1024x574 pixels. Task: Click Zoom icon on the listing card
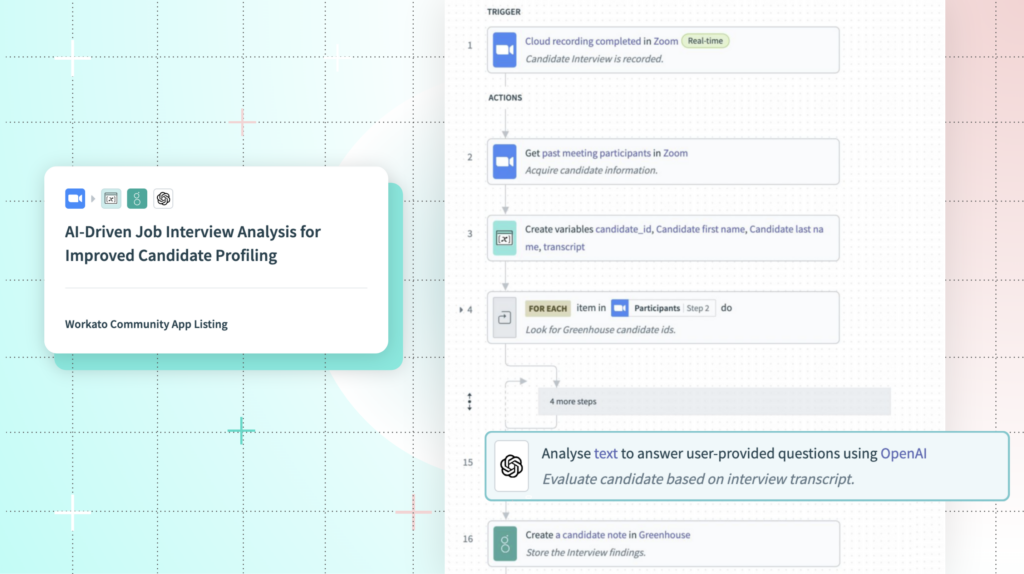pyautogui.click(x=75, y=199)
